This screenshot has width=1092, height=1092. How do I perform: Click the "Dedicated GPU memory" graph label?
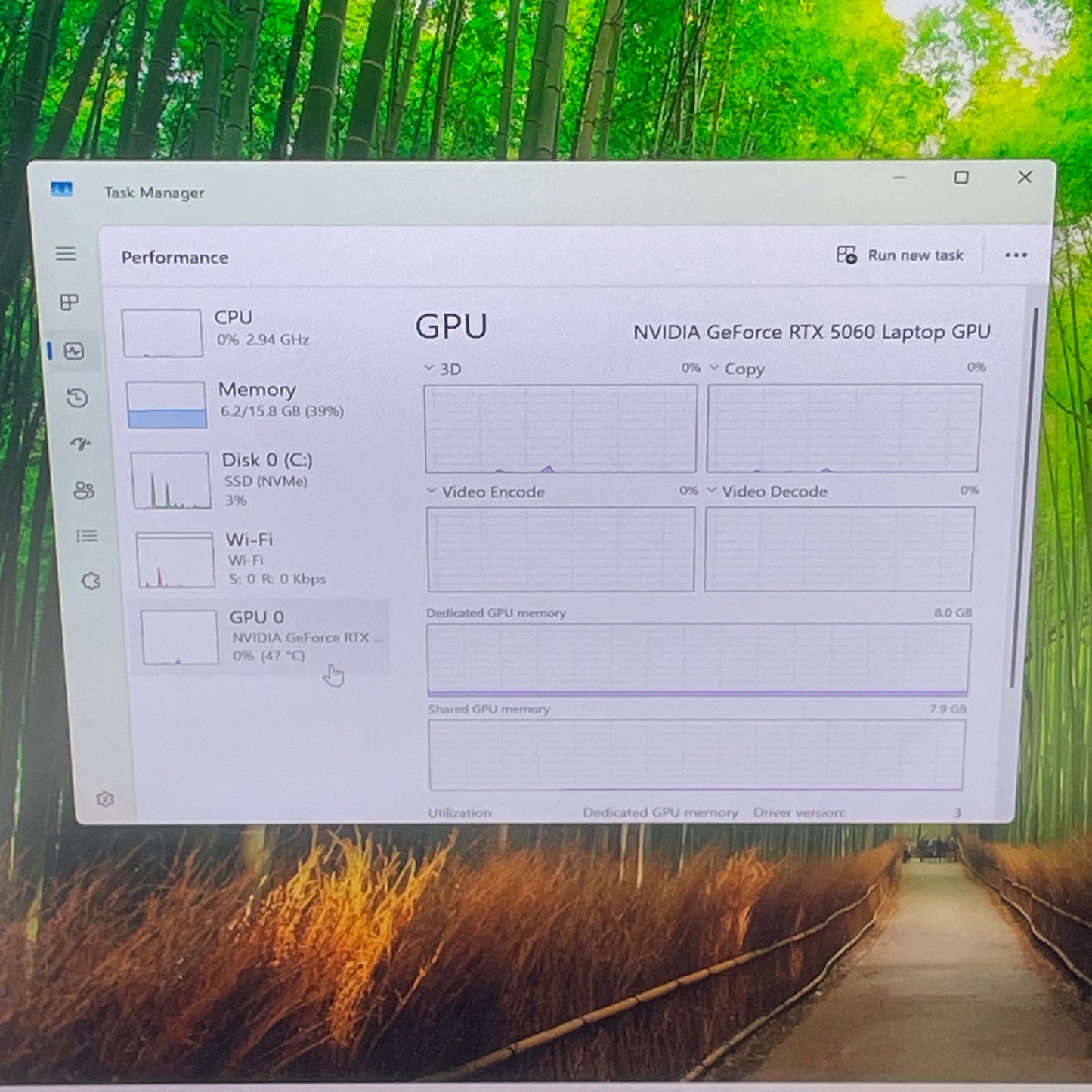496,613
